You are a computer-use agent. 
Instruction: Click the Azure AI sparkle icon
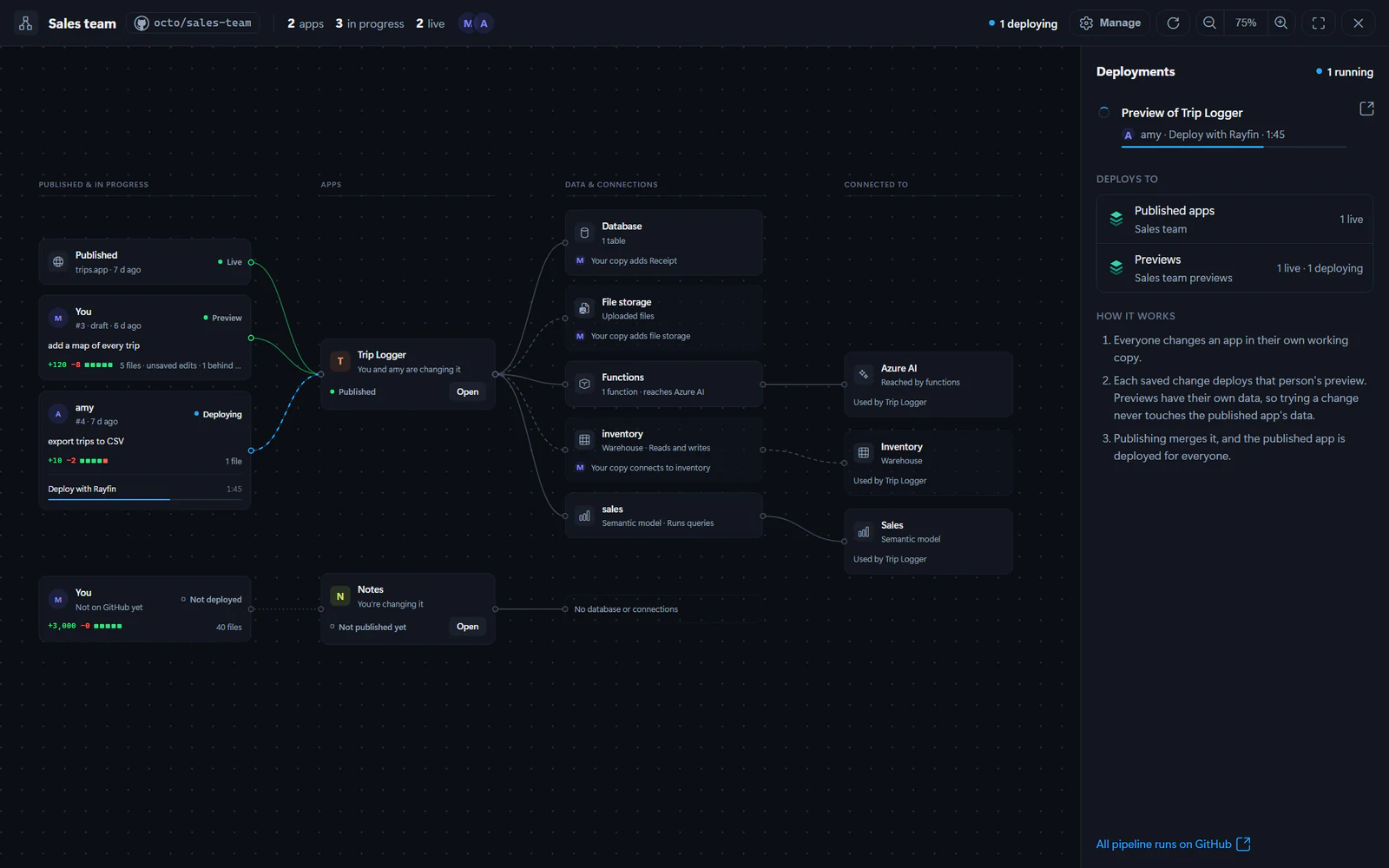coord(863,374)
